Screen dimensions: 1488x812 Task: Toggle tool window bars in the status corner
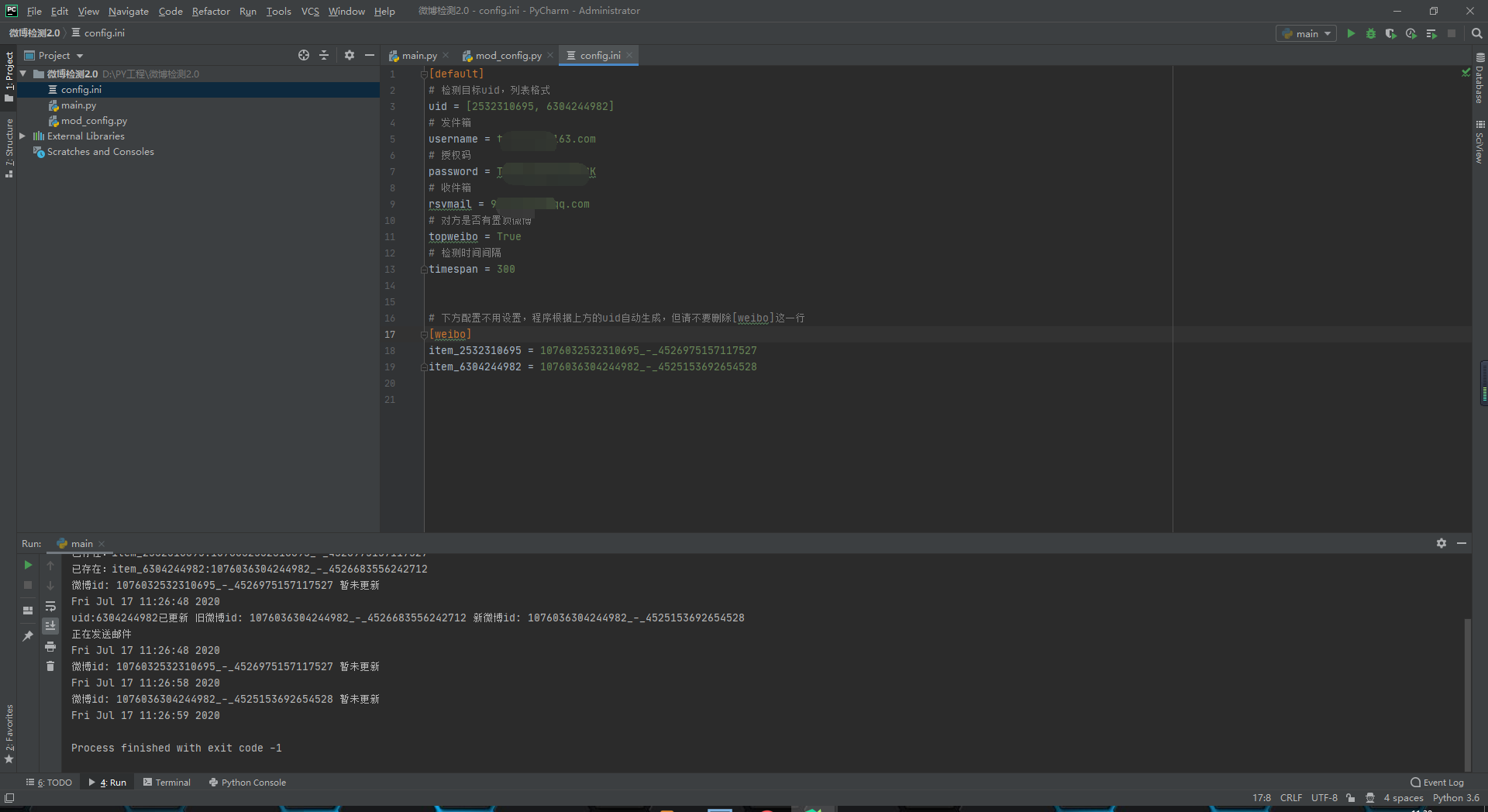pos(9,798)
